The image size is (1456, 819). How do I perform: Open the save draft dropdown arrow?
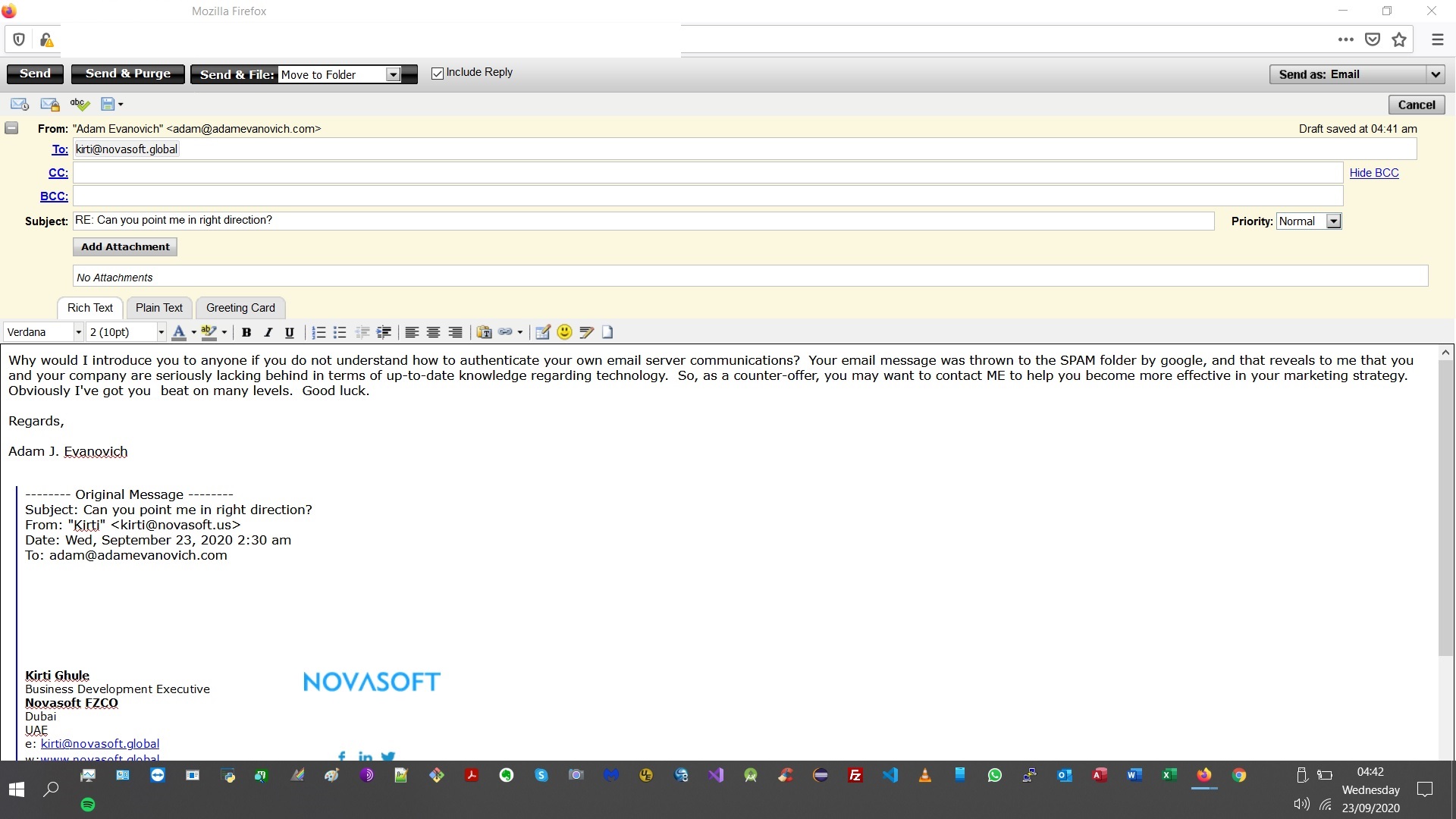coord(121,105)
